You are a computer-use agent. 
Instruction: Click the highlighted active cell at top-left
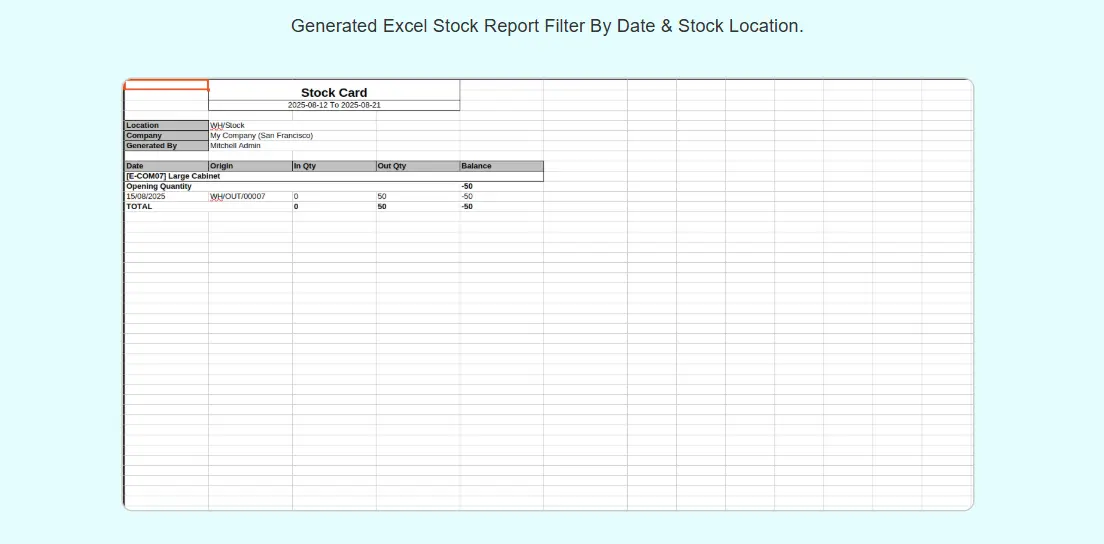pos(166,85)
